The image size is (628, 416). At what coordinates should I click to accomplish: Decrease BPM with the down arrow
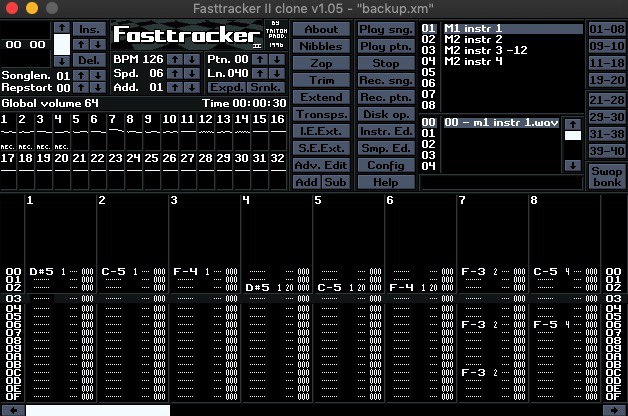click(192, 60)
